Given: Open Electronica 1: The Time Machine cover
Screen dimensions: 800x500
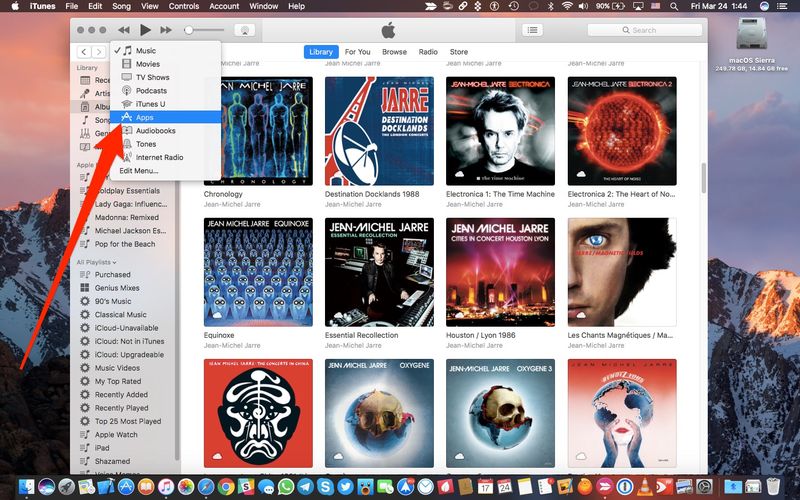Looking at the screenshot, I should 500,131.
